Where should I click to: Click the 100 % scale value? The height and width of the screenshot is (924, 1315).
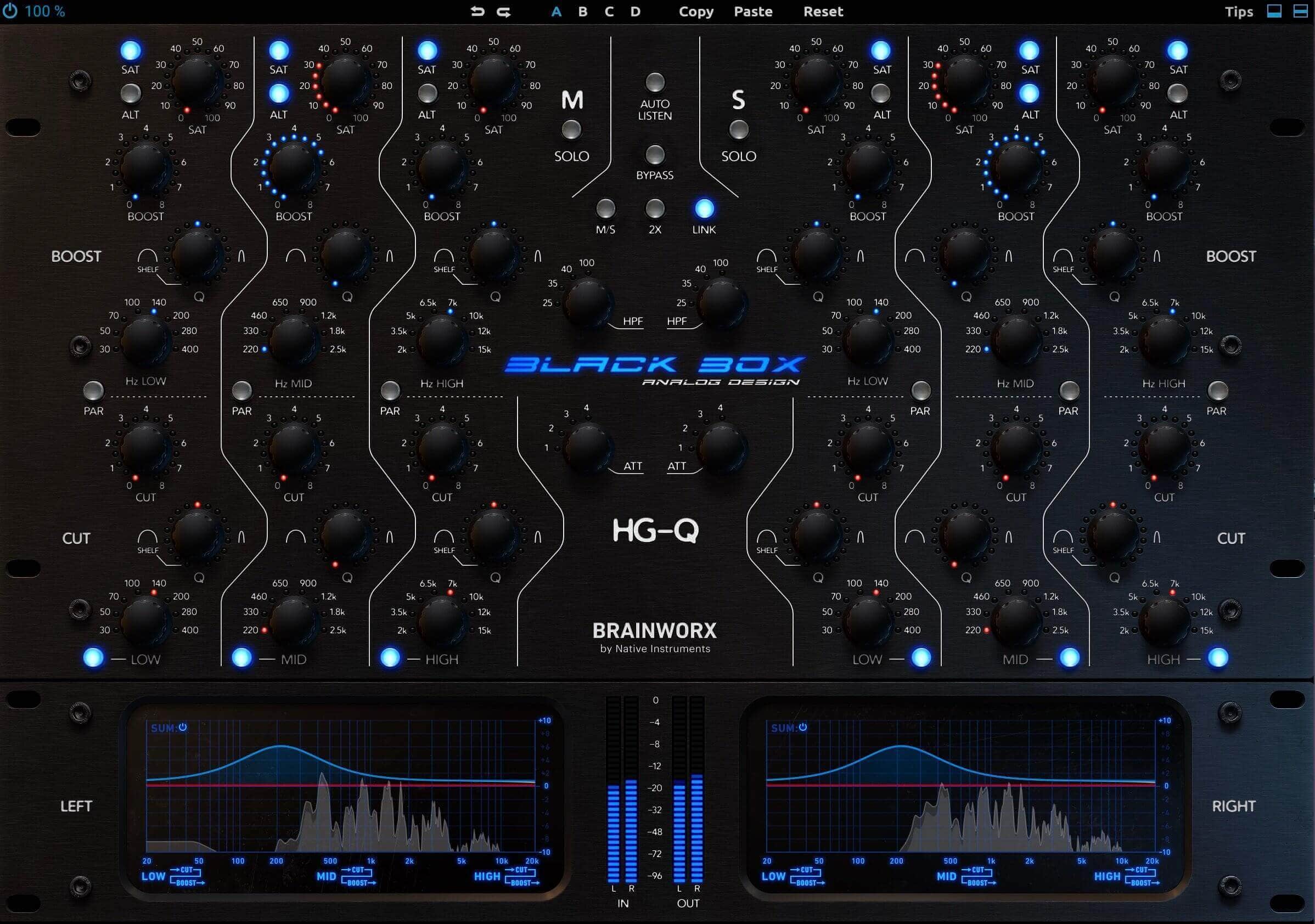44,11
